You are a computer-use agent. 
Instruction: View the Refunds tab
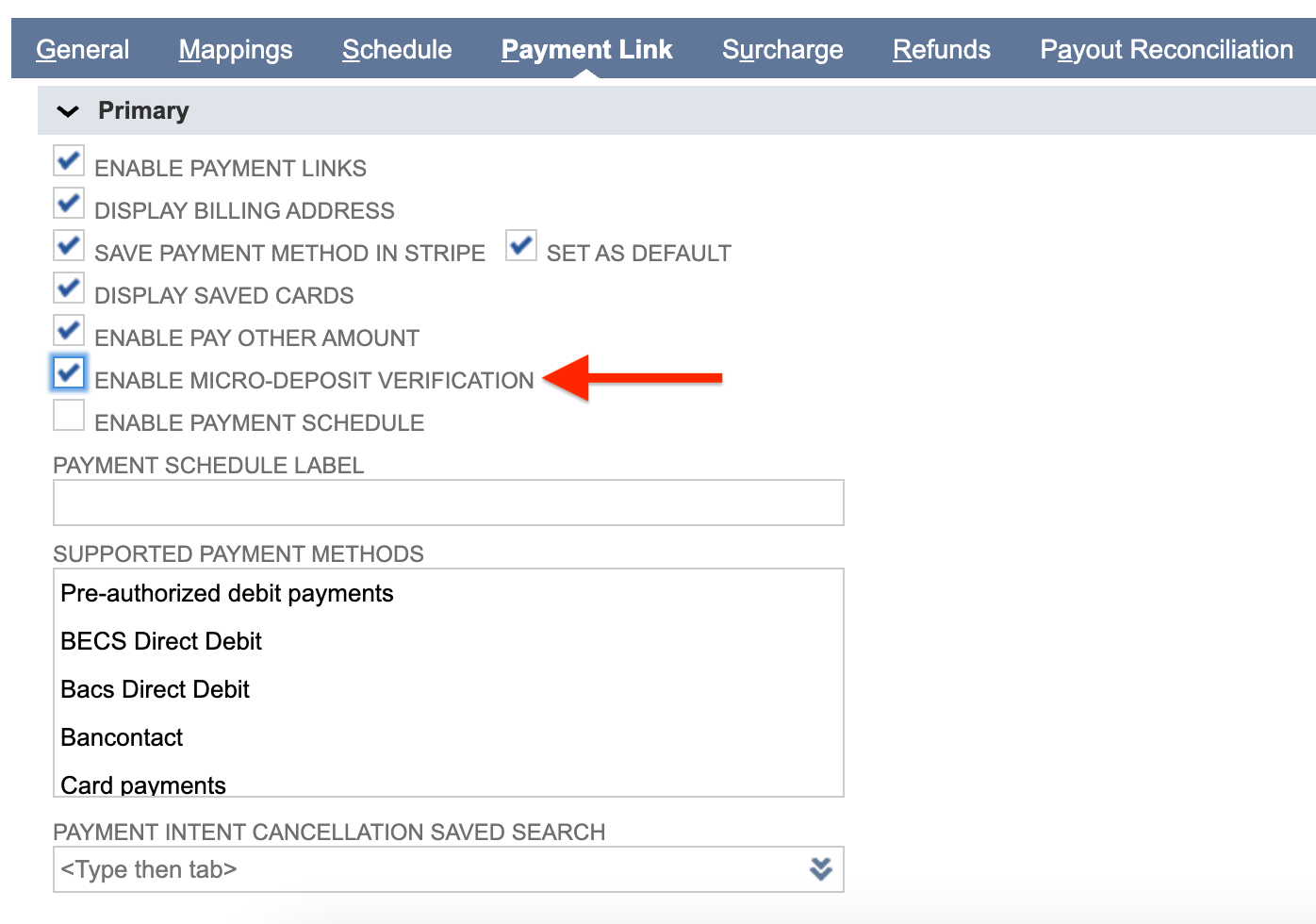[x=941, y=49]
